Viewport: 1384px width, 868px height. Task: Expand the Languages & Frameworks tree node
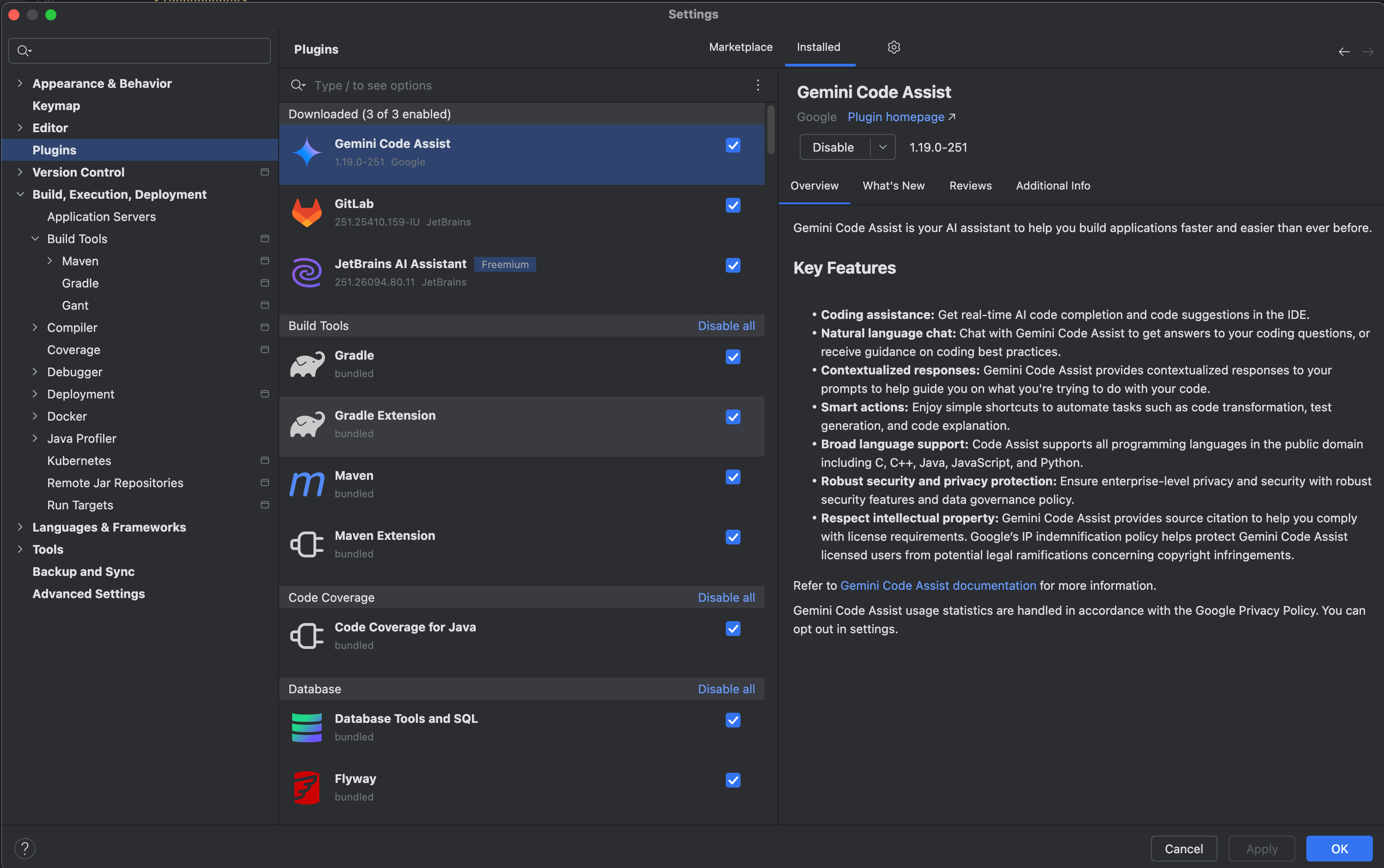[x=20, y=527]
